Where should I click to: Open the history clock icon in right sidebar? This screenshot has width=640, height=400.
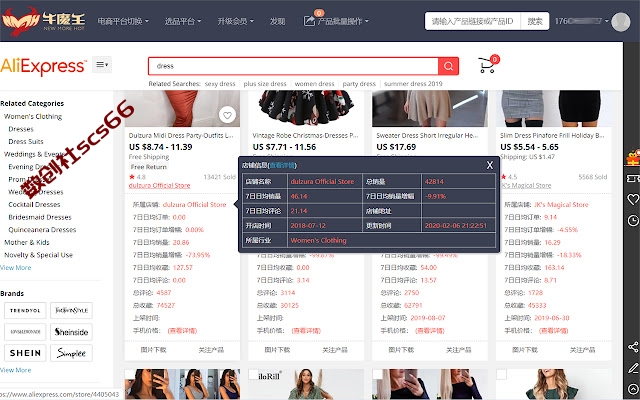tap(633, 220)
